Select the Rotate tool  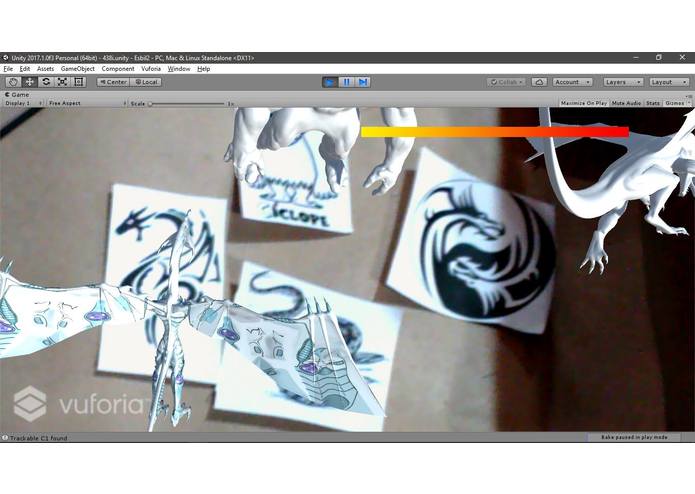tap(46, 82)
